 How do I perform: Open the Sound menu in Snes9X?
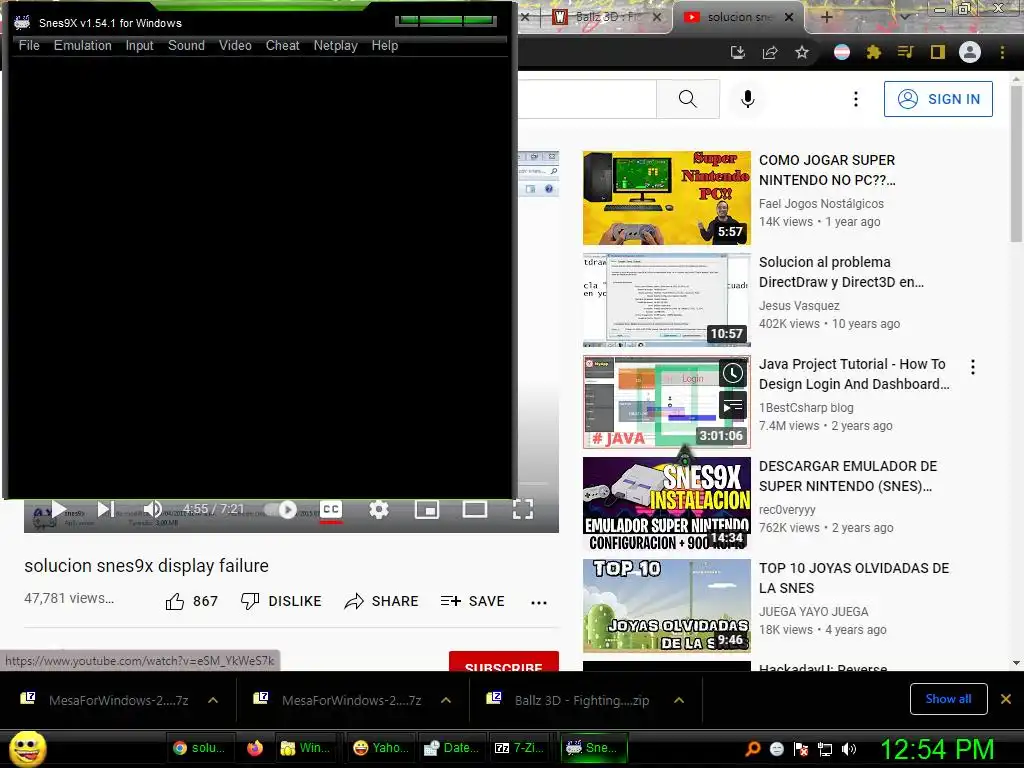(x=186, y=46)
